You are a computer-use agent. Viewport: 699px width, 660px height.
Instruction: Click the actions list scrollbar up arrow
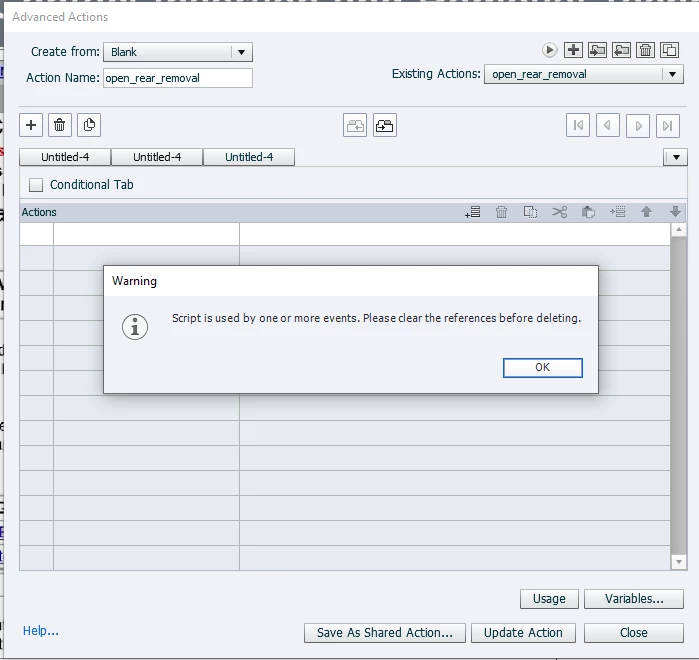tap(678, 230)
